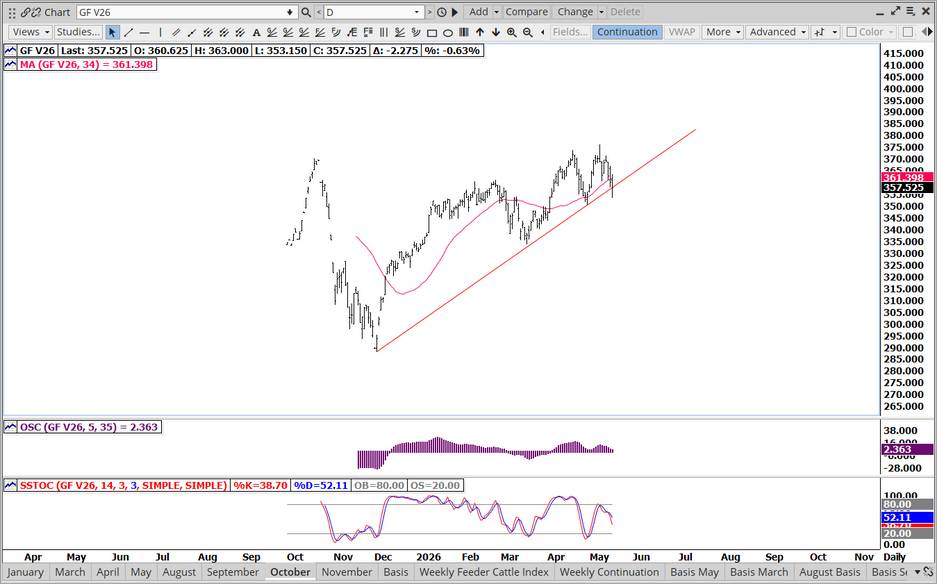Viewport: 937px width, 584px height.
Task: Zoom in on the chart
Action: point(512,32)
